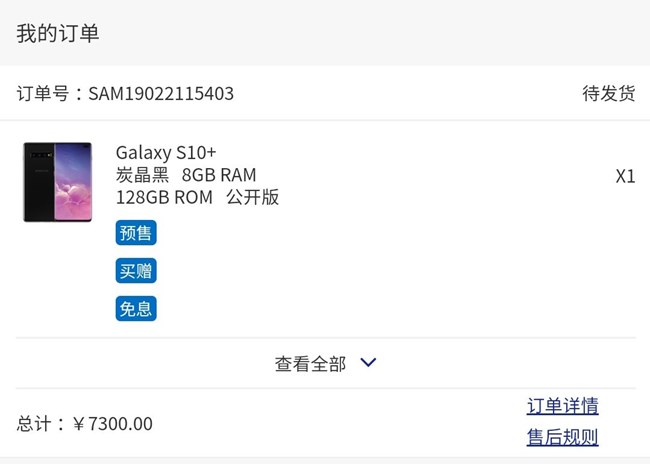Select order number SAM19022115403
This screenshot has width=650, height=464.
(161, 94)
